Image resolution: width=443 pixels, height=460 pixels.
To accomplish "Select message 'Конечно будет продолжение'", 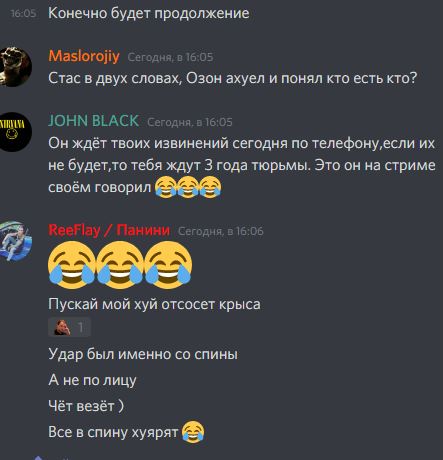I will [149, 13].
